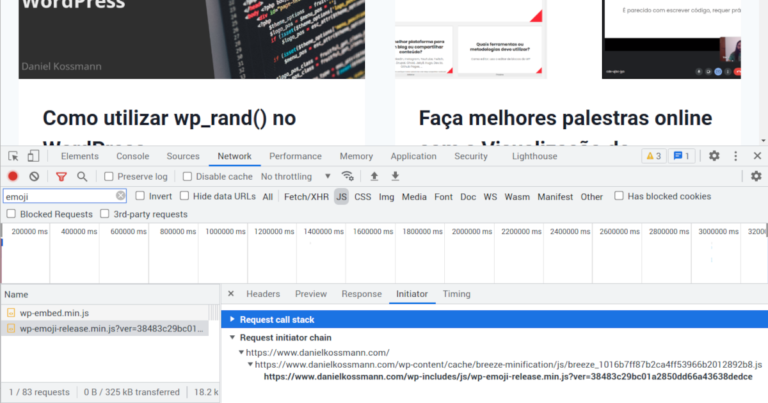The width and height of the screenshot is (768, 403).
Task: Filter by Img requests
Action: 386,196
